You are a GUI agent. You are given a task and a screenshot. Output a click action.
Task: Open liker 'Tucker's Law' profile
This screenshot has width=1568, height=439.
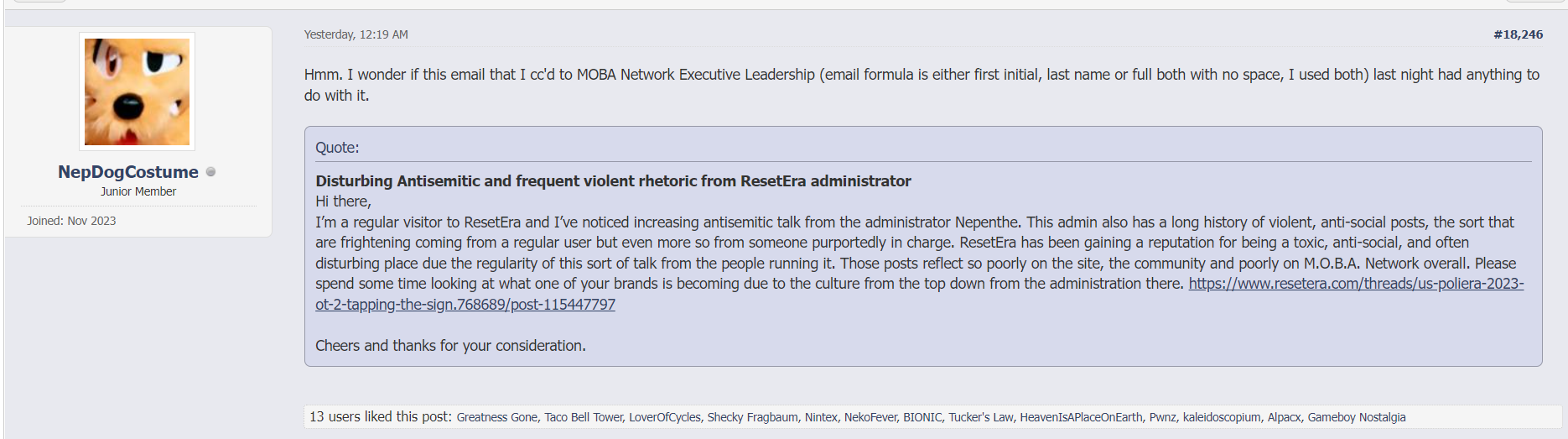pyautogui.click(x=981, y=417)
